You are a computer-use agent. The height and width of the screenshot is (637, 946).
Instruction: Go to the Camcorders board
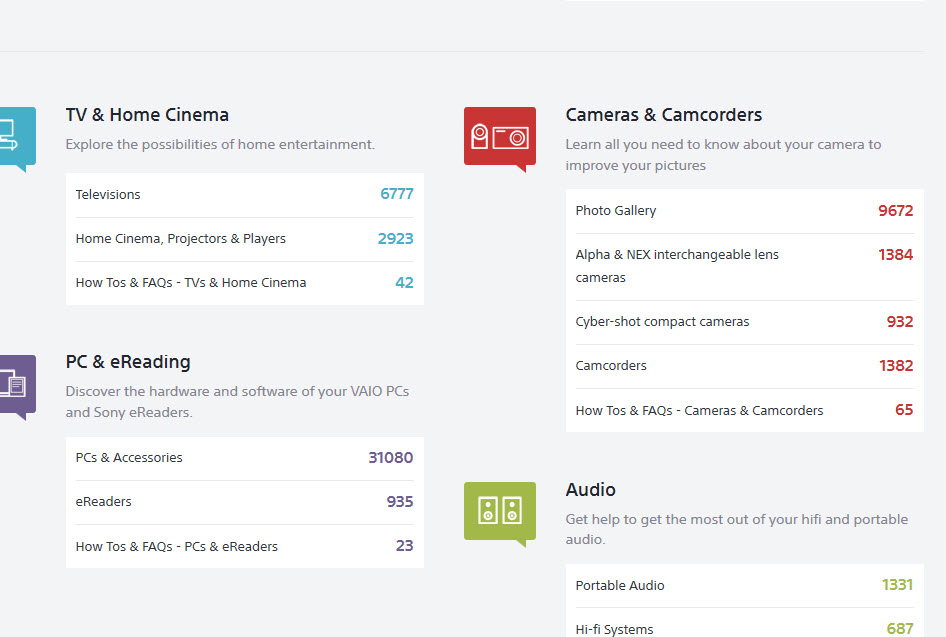(611, 366)
